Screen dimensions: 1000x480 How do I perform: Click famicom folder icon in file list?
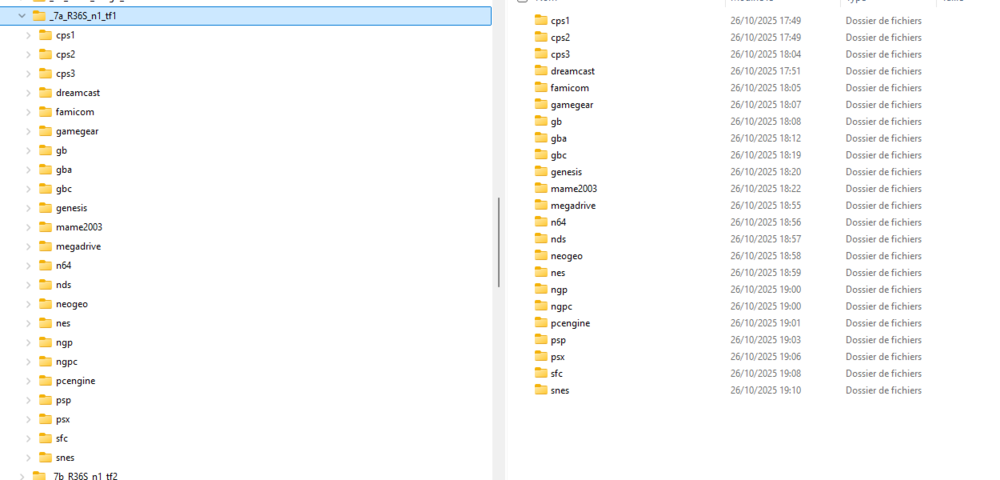click(541, 87)
